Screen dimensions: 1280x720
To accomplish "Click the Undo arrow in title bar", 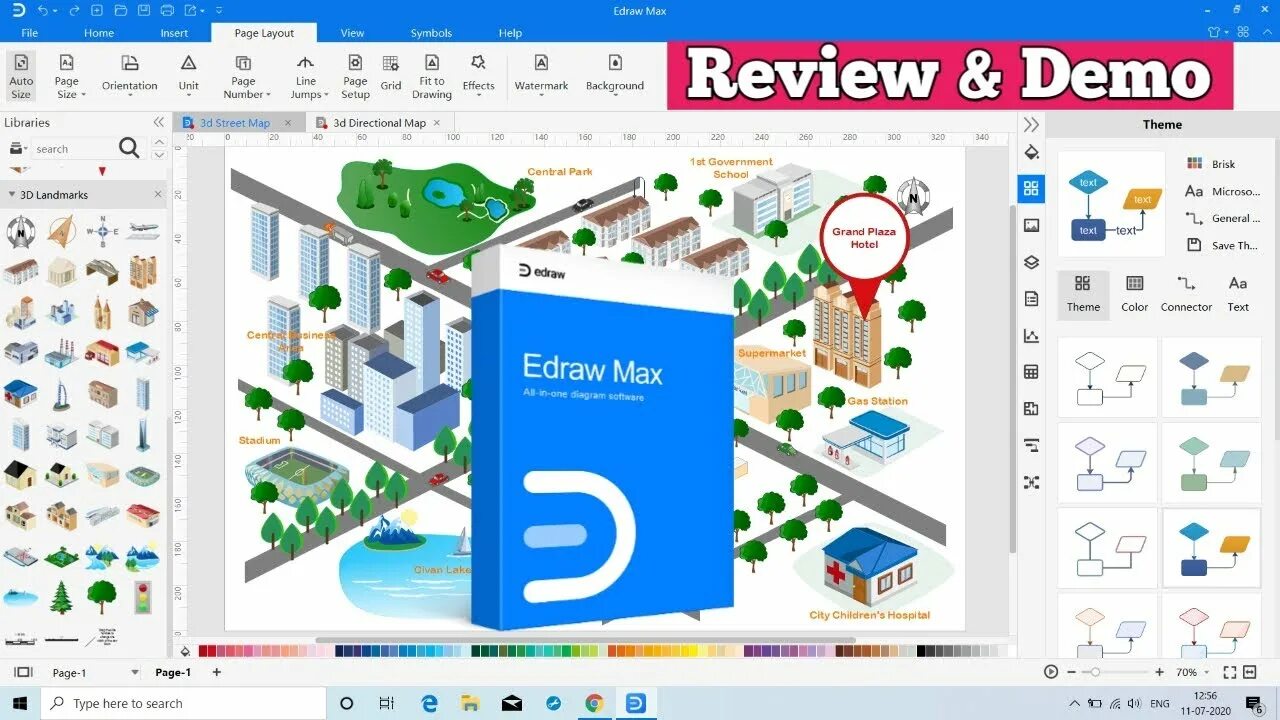I will 42,11.
